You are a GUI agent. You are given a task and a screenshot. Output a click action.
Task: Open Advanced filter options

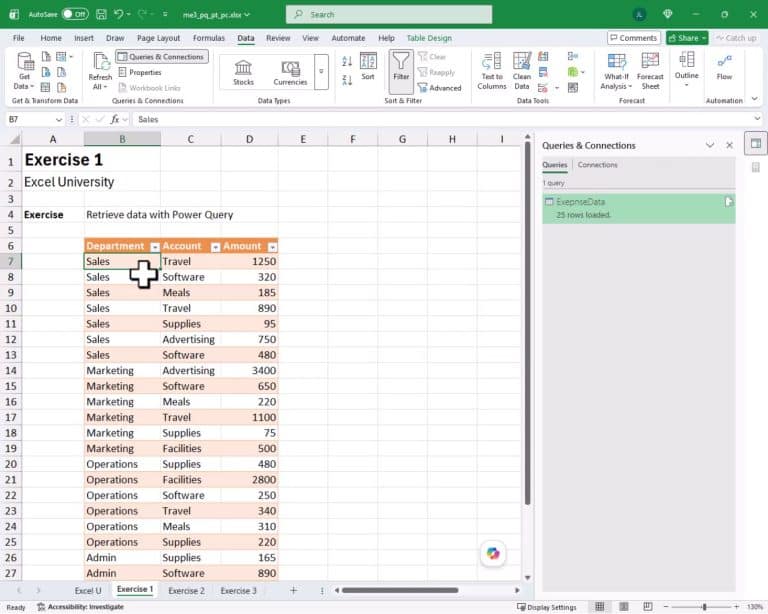coord(440,88)
